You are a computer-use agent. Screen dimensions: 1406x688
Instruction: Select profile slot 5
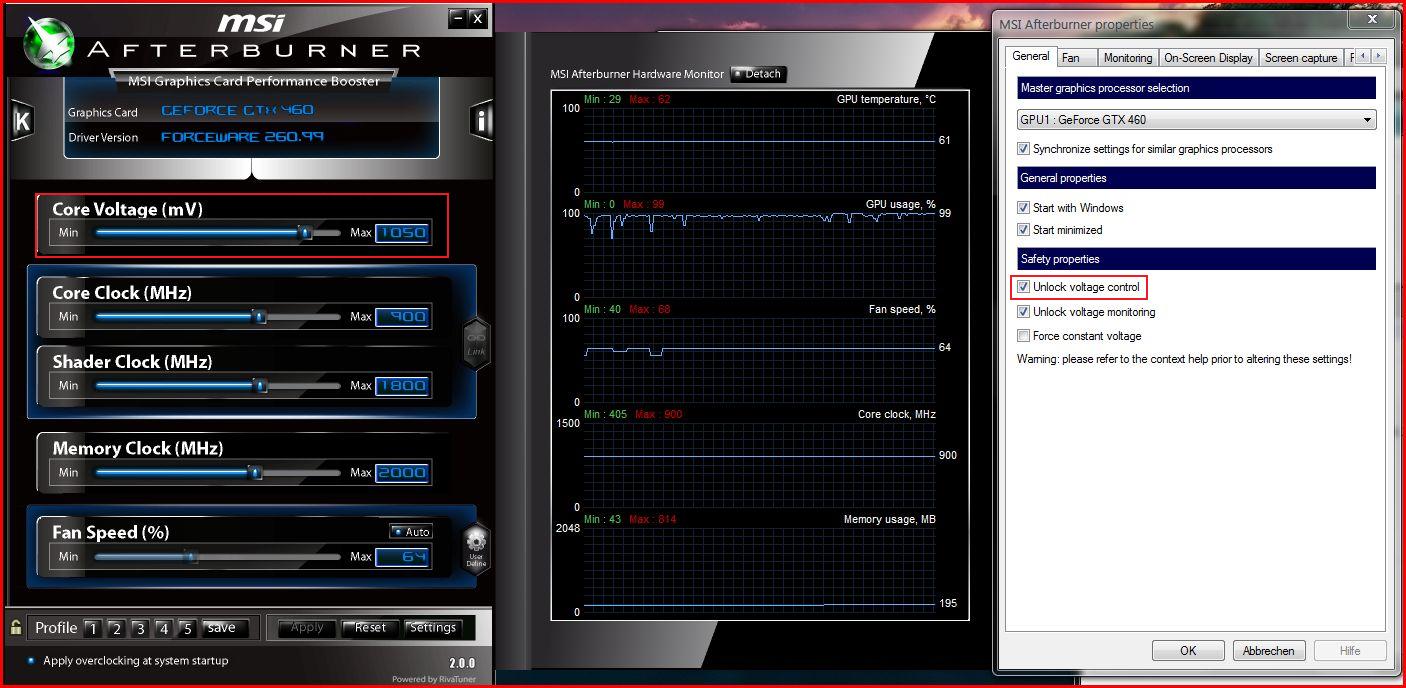(187, 629)
